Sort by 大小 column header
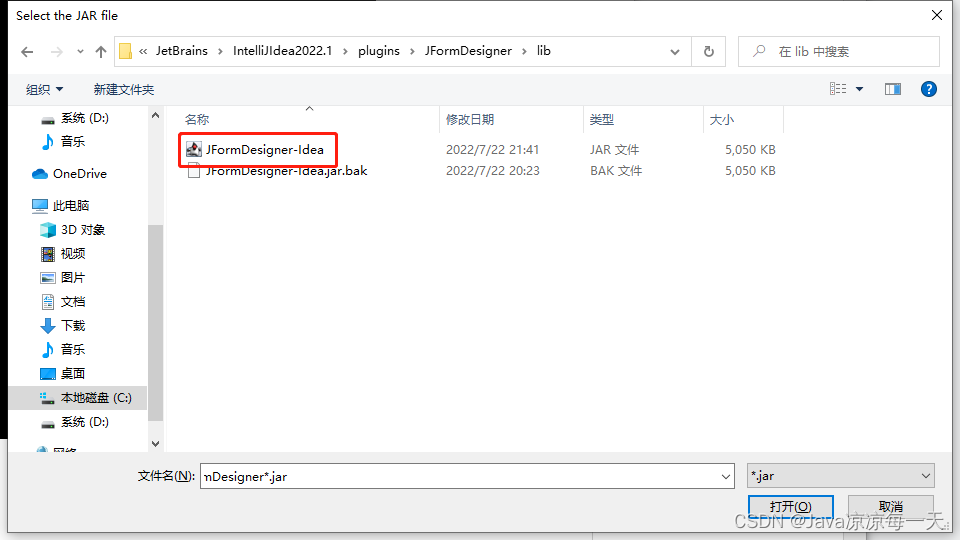 point(722,119)
